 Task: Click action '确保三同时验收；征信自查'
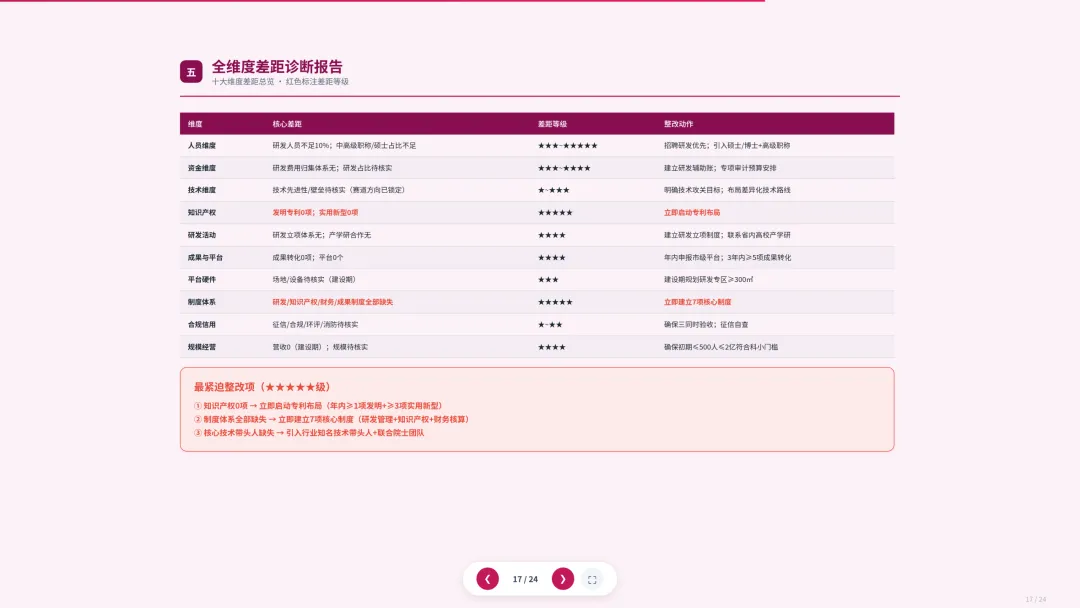(x=706, y=324)
